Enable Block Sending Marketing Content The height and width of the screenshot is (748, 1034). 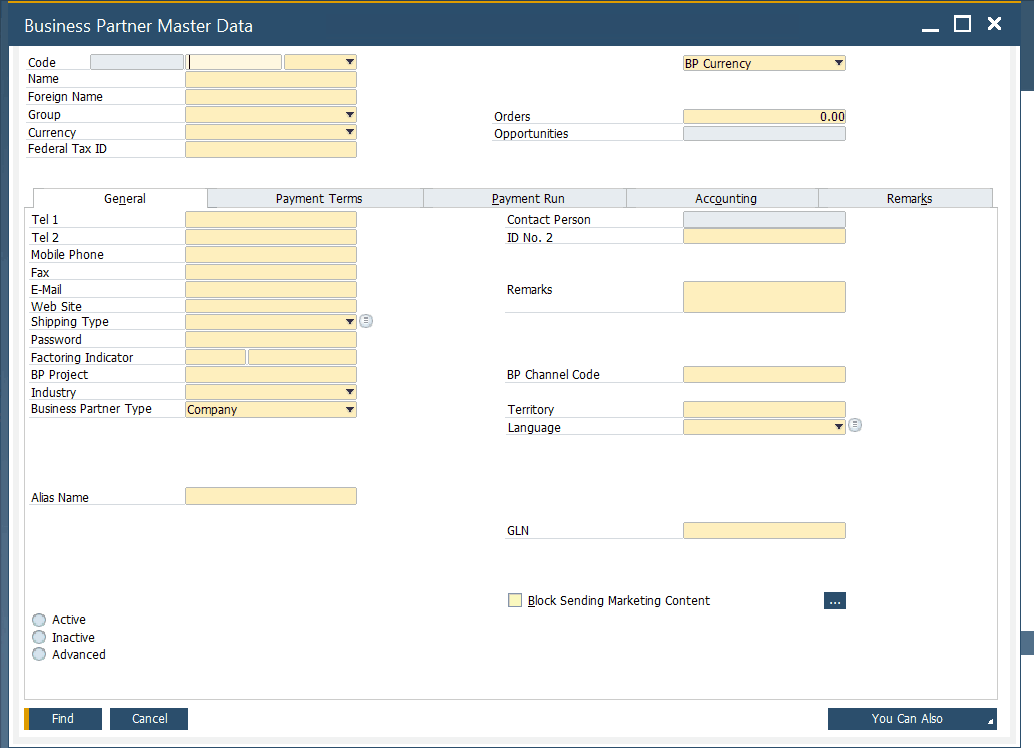click(515, 600)
